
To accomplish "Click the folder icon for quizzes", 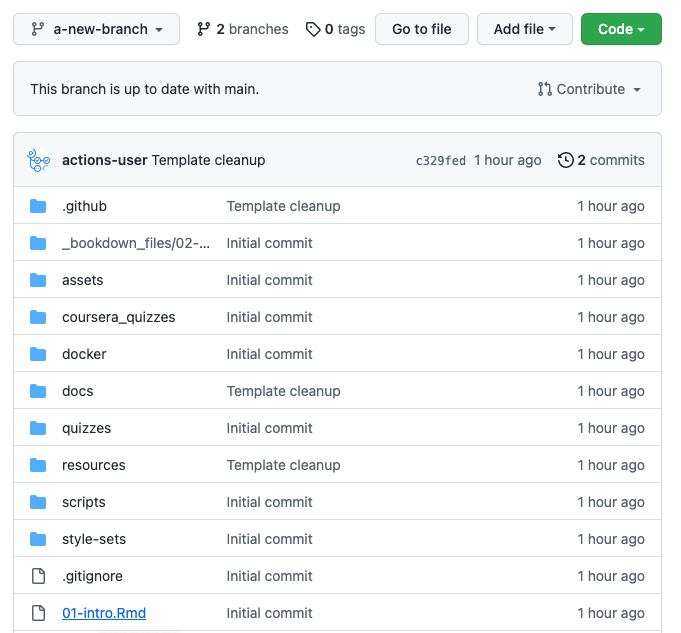I will point(38,428).
